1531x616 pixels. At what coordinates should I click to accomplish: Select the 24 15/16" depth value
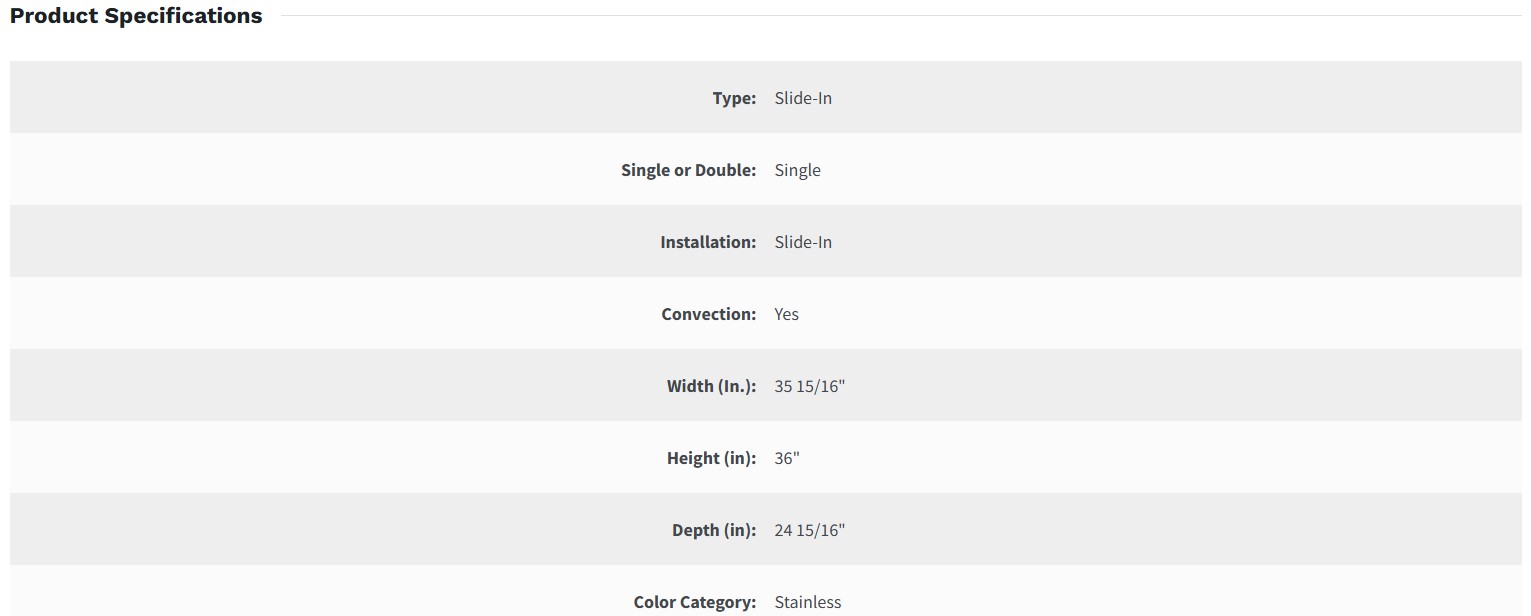(x=809, y=530)
